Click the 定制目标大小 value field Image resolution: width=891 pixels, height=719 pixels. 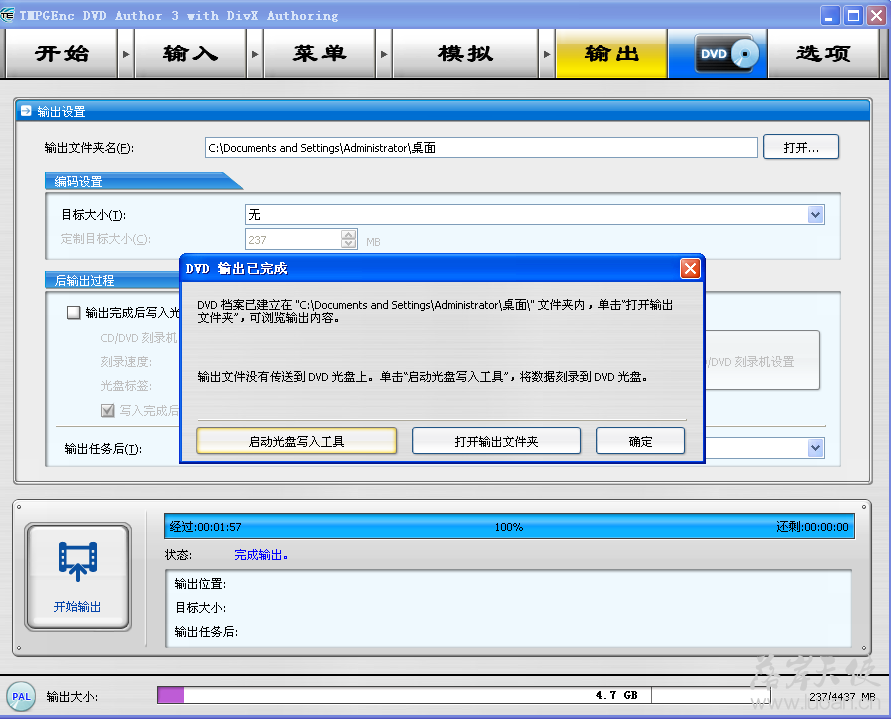click(x=293, y=239)
